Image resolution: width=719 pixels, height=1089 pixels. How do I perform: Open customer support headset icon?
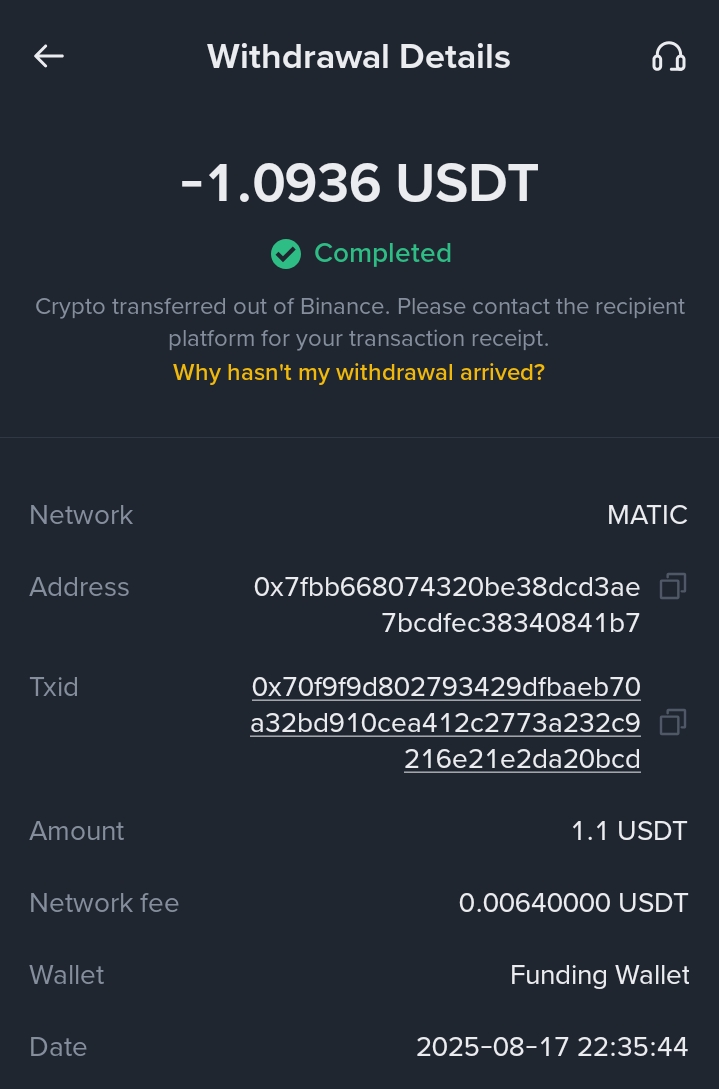[x=668, y=58]
